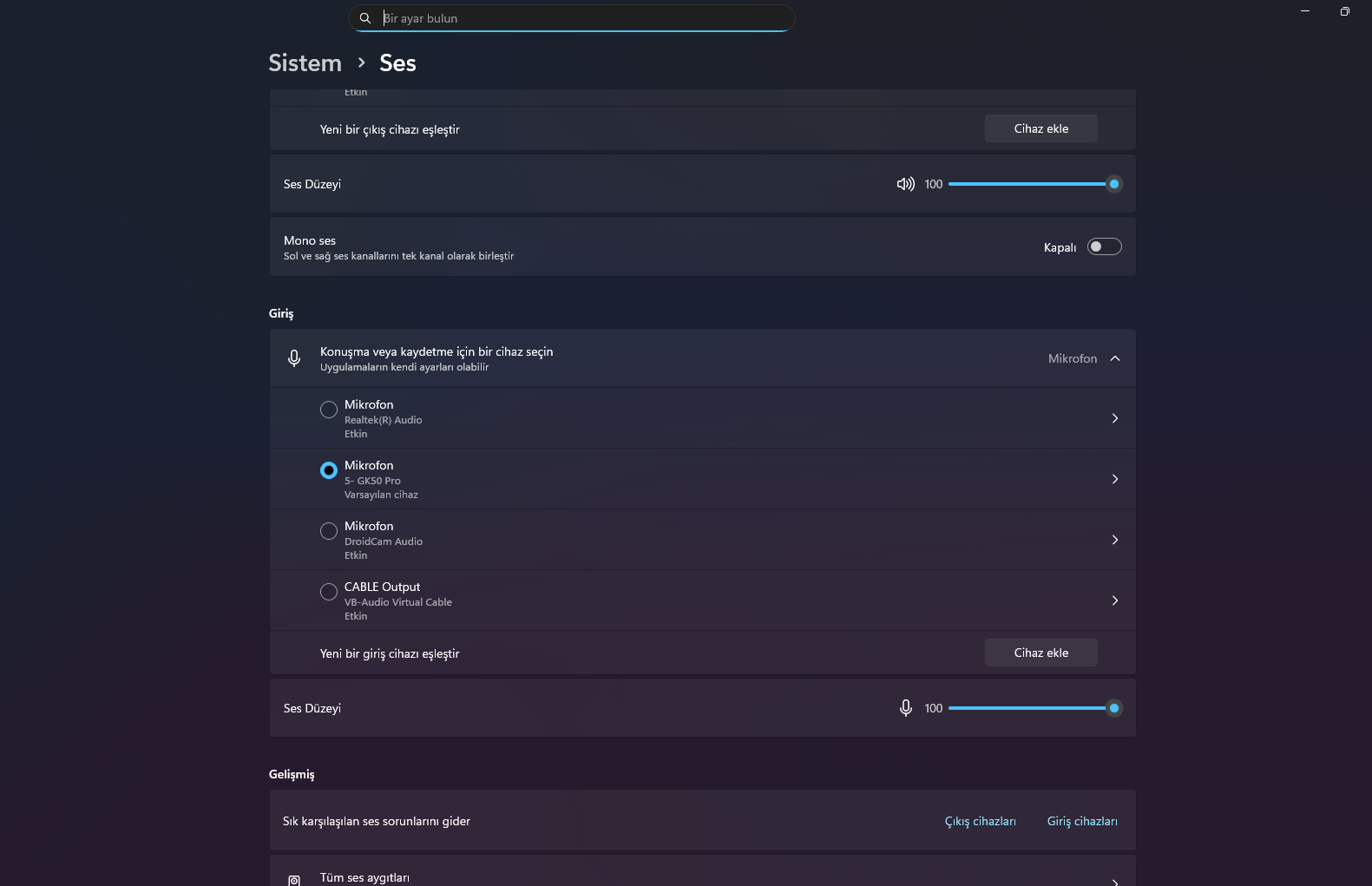Viewport: 1372px width, 886px height.
Task: Click microphone icon beside device selection header
Action: tap(294, 358)
